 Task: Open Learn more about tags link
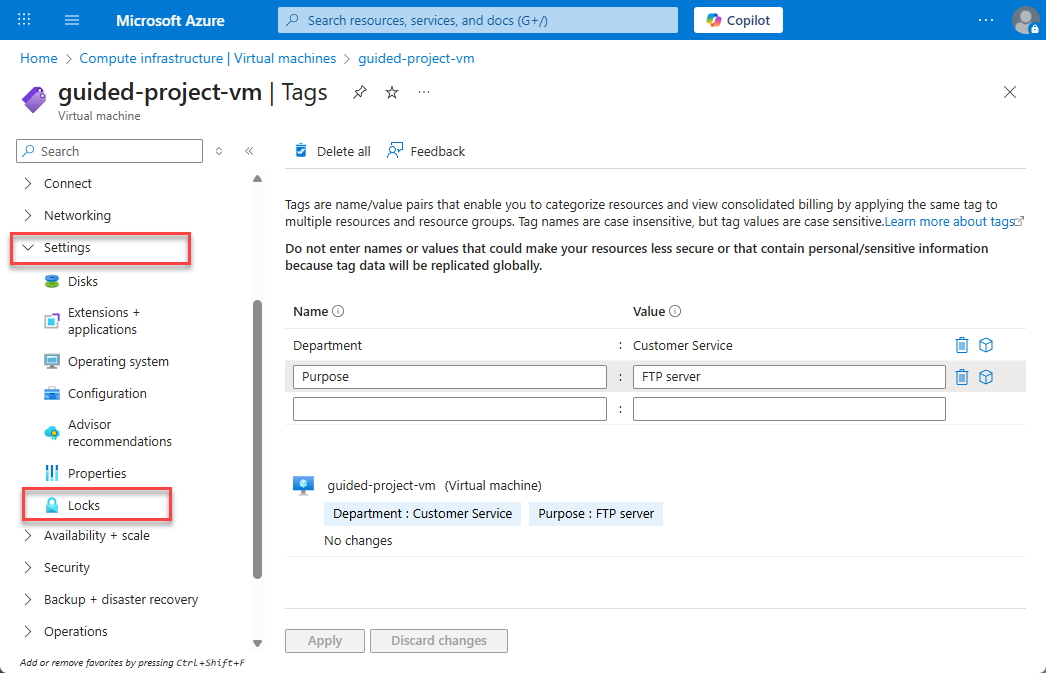coord(954,221)
